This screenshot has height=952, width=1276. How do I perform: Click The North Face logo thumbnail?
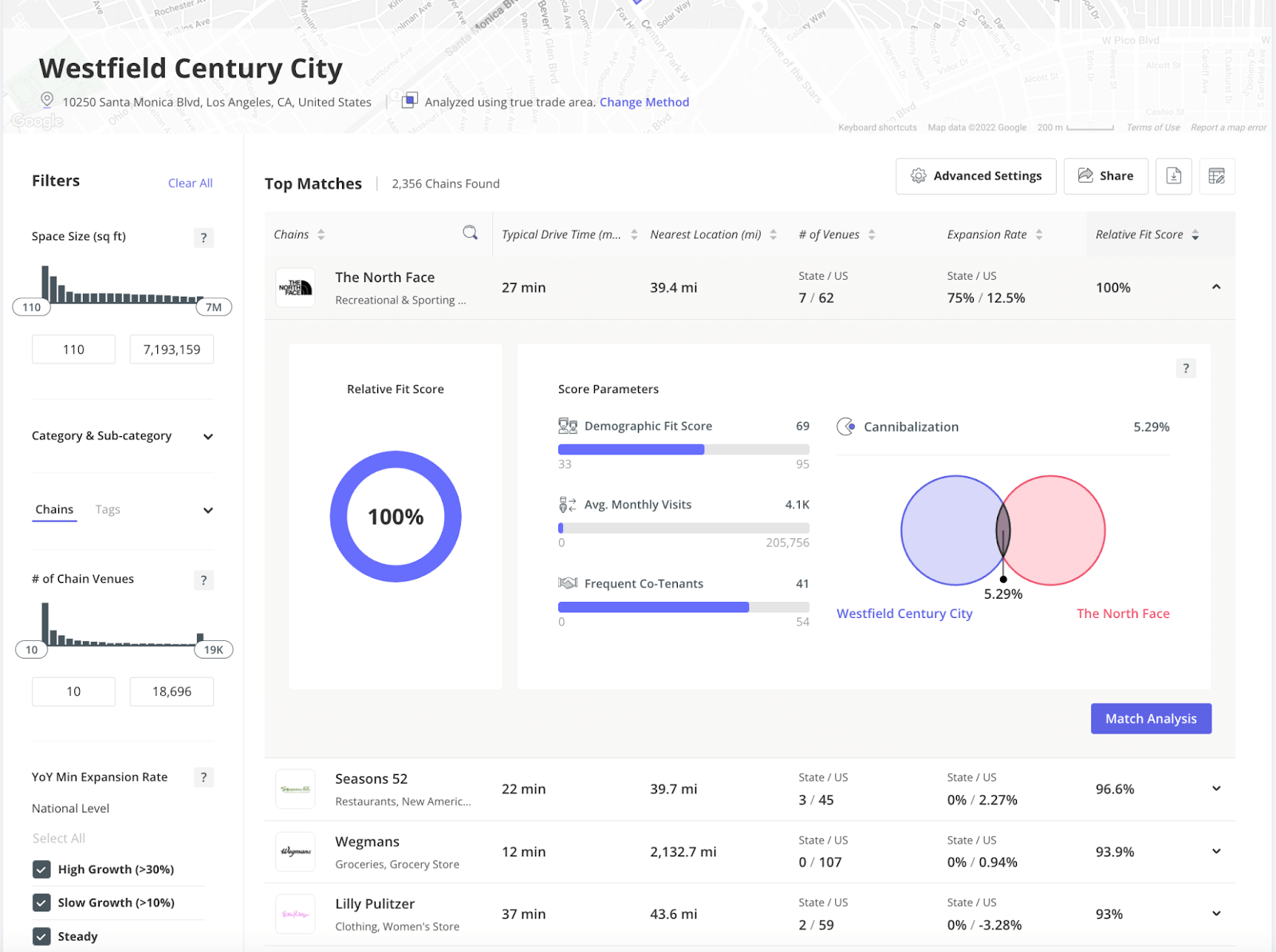click(295, 288)
